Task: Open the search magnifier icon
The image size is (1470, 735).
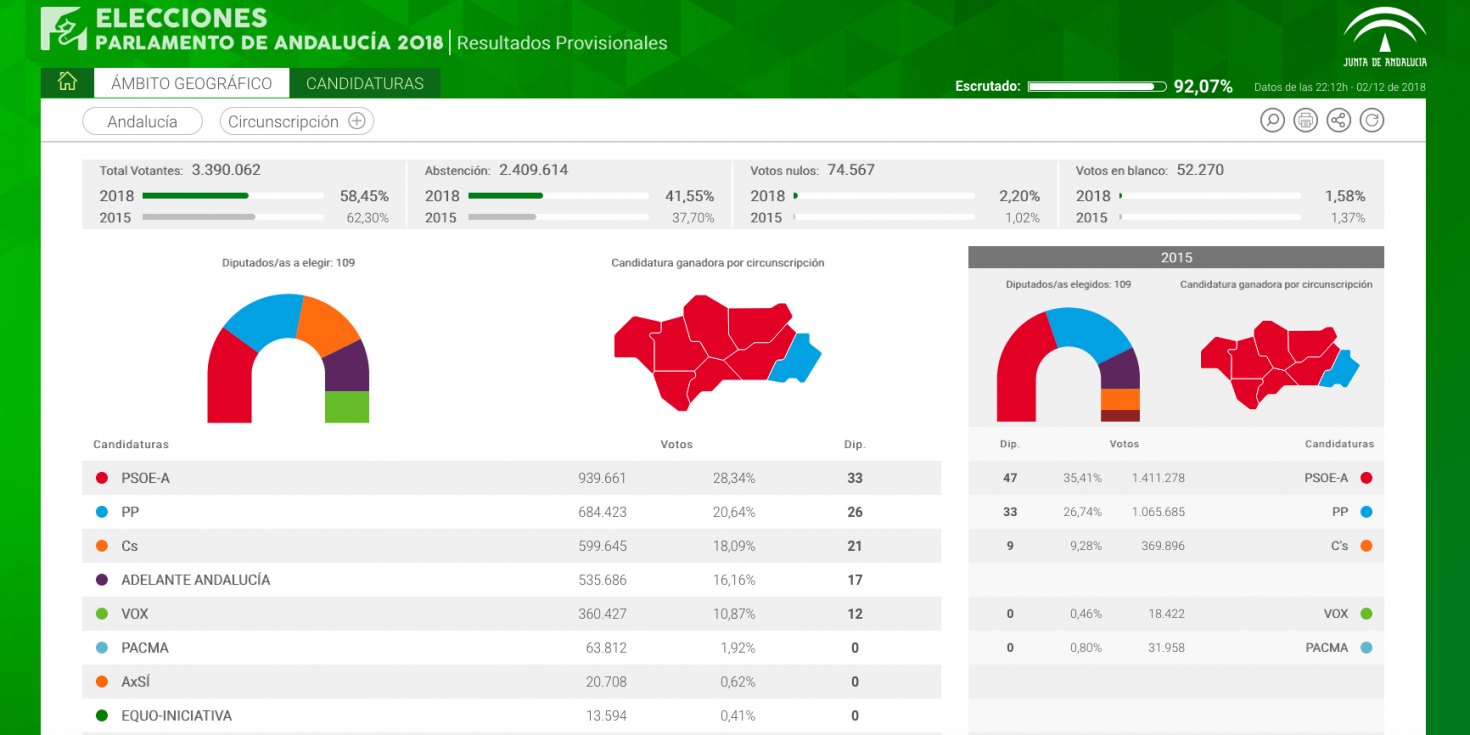Action: coord(1272,121)
